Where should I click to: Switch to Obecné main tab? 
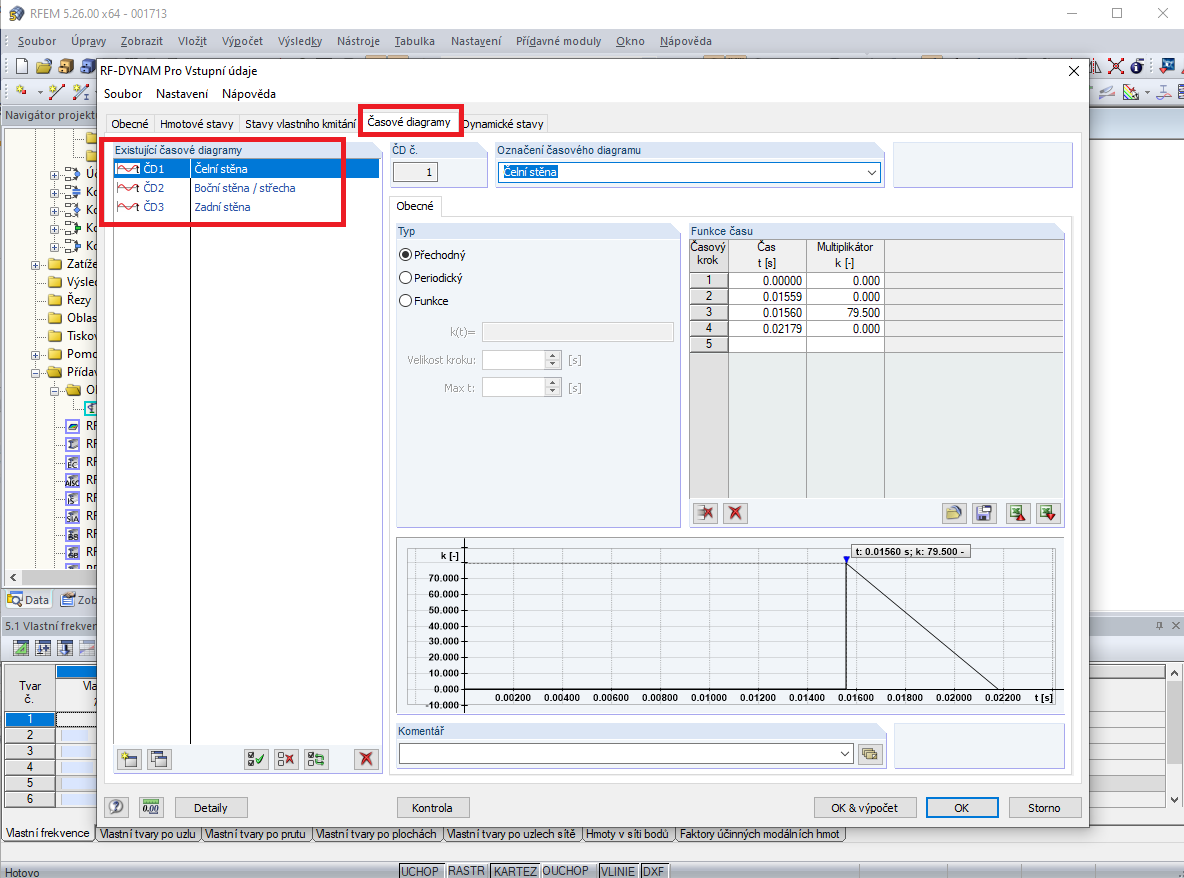point(130,124)
